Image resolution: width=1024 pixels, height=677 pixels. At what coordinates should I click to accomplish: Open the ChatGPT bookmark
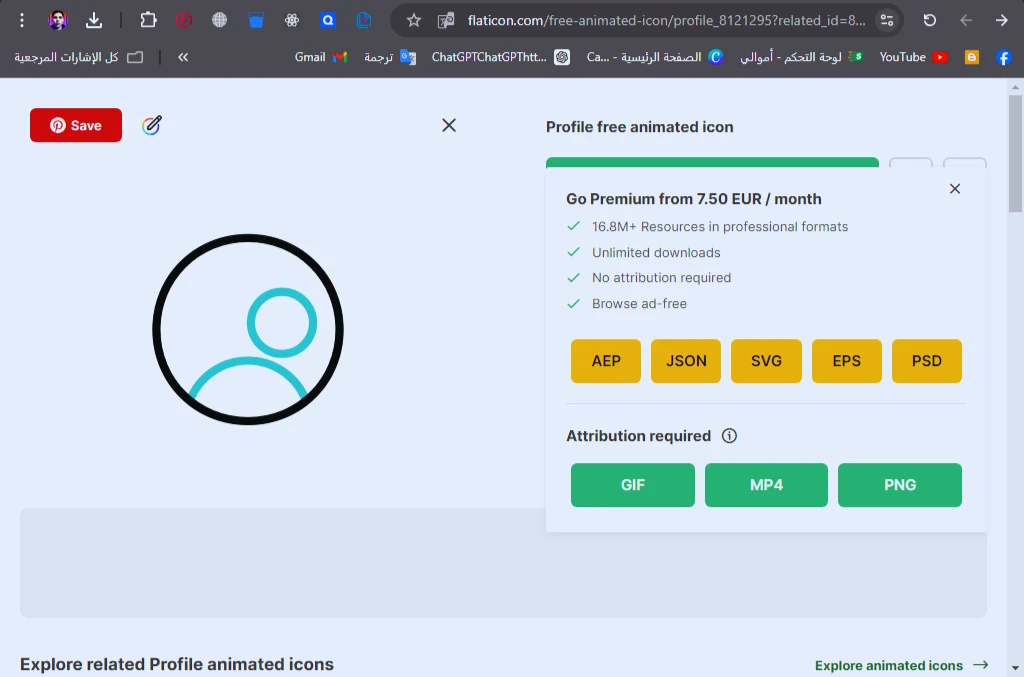(500, 57)
